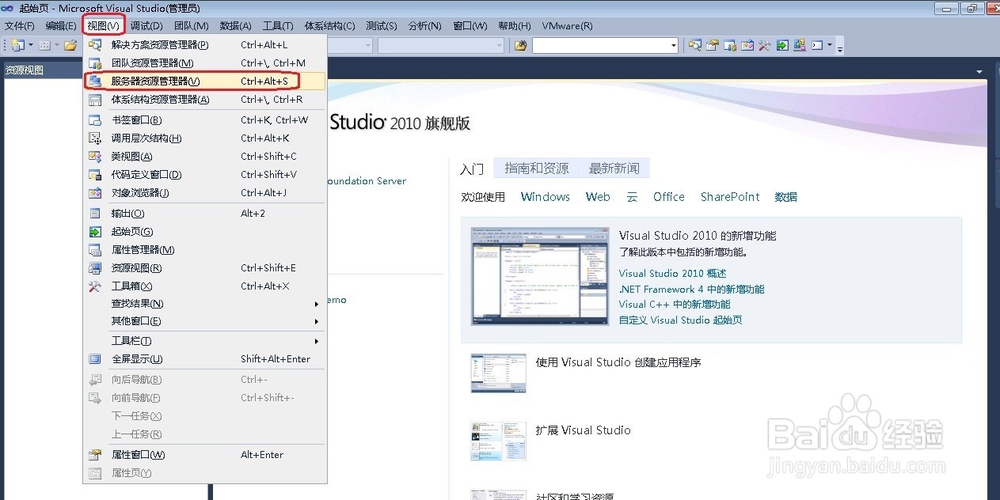Click the Find in Files toolbar icon
This screenshot has height=500, width=1000.
pyautogui.click(x=520, y=45)
